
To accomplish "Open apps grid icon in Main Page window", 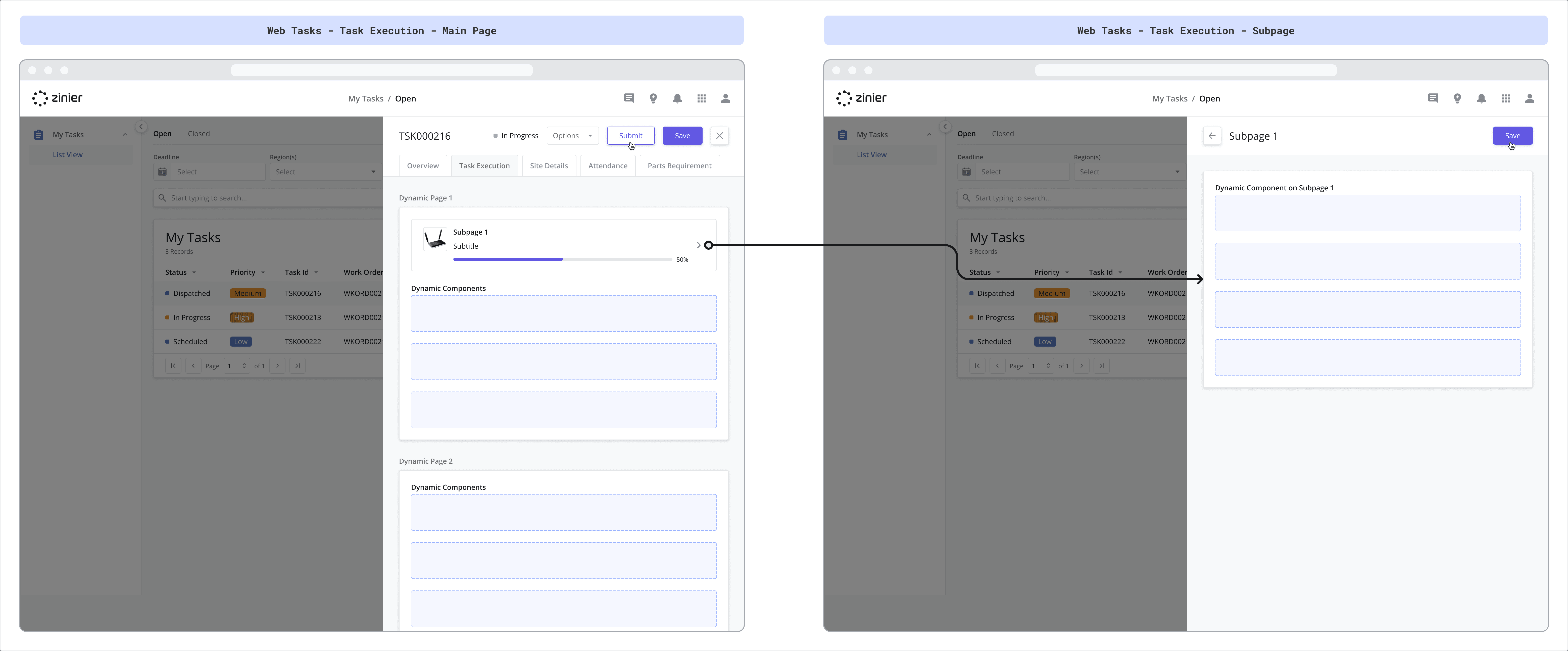I will point(701,98).
